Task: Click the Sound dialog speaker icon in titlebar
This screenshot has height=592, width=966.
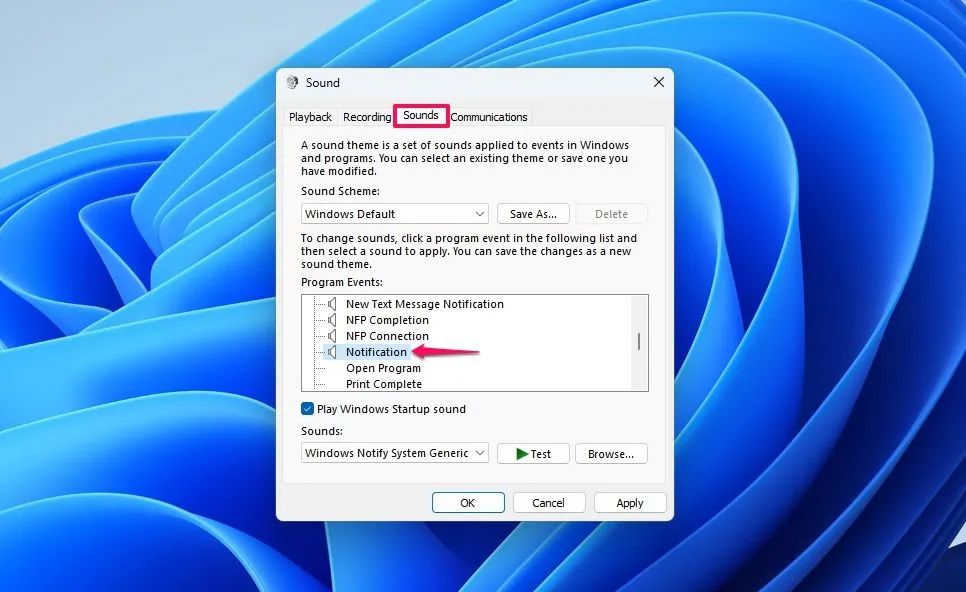Action: click(x=293, y=82)
